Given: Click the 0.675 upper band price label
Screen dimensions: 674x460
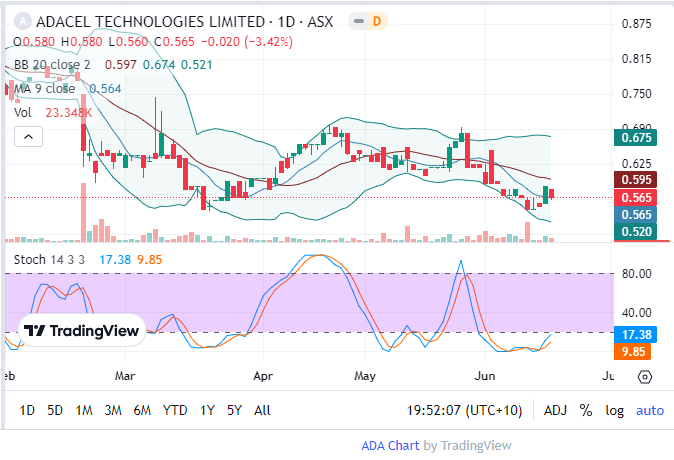Looking at the screenshot, I should [637, 138].
